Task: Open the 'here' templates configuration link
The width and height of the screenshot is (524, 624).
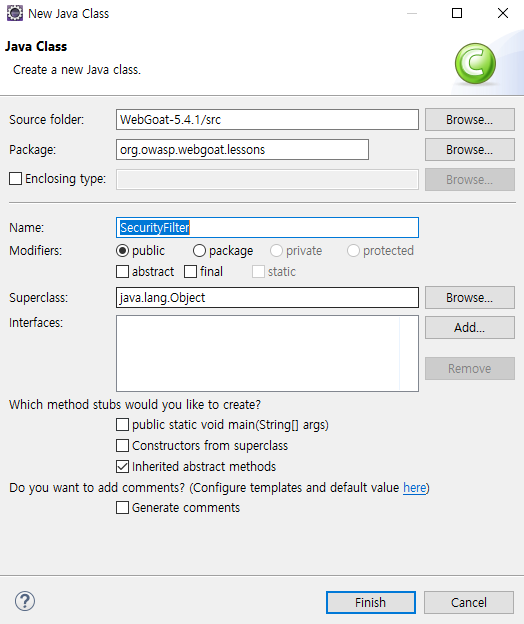Action: click(415, 488)
